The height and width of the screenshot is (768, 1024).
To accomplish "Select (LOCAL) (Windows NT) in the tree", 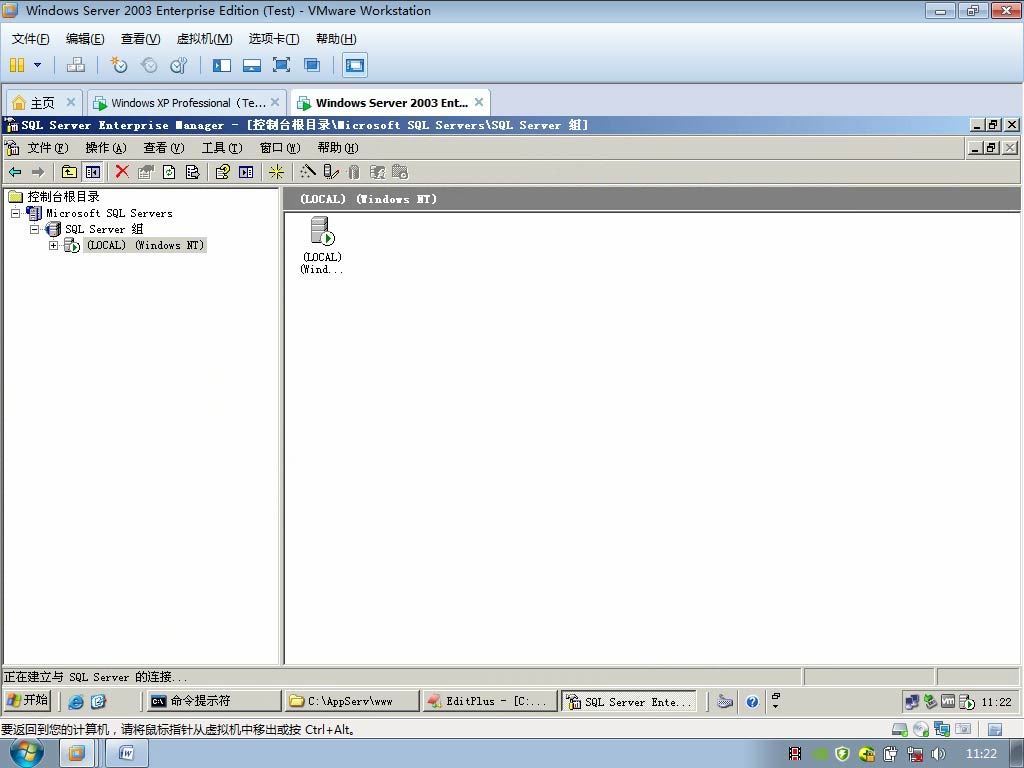I will [x=145, y=246].
